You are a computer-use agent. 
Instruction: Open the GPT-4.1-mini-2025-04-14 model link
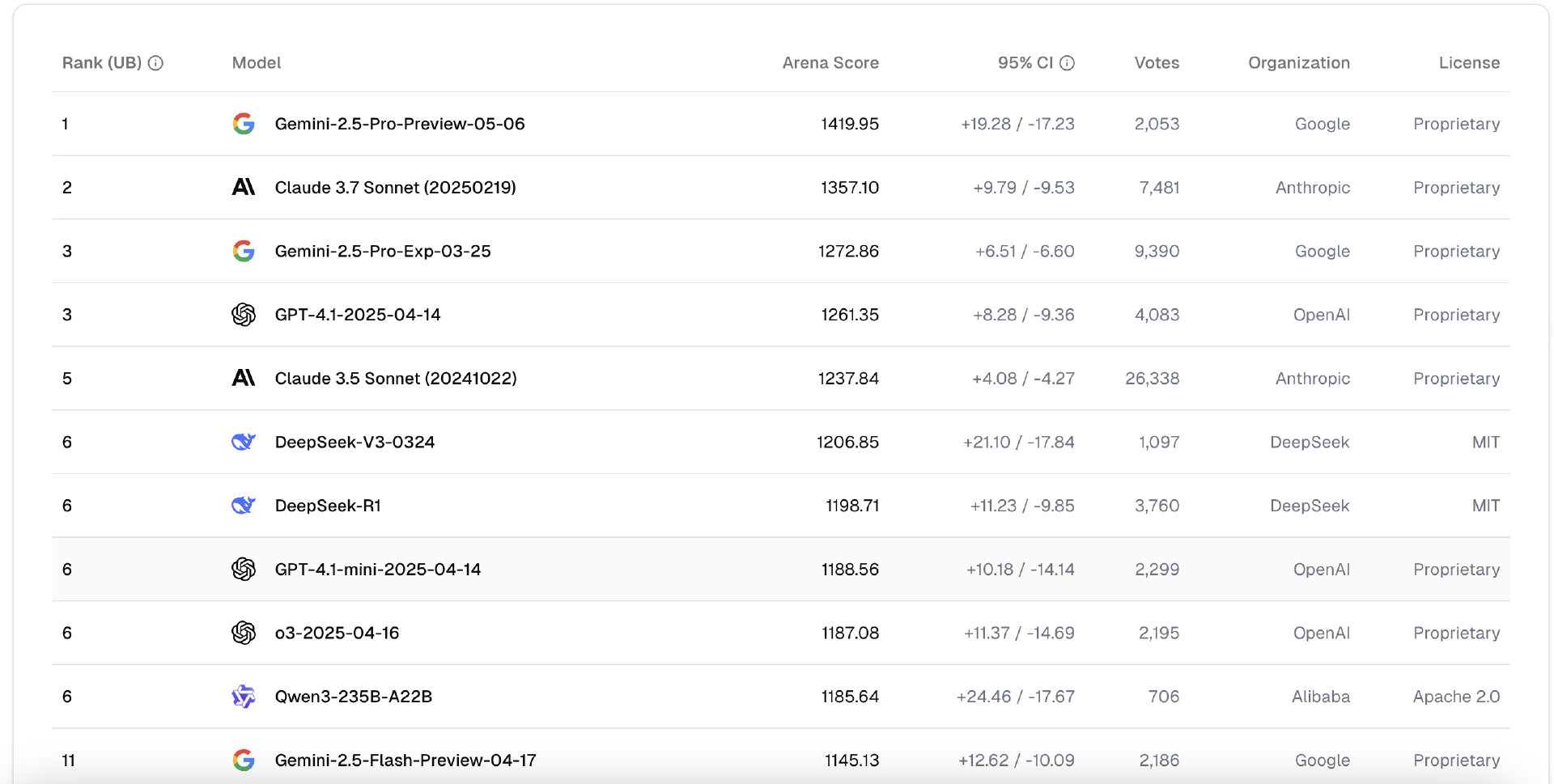click(378, 570)
